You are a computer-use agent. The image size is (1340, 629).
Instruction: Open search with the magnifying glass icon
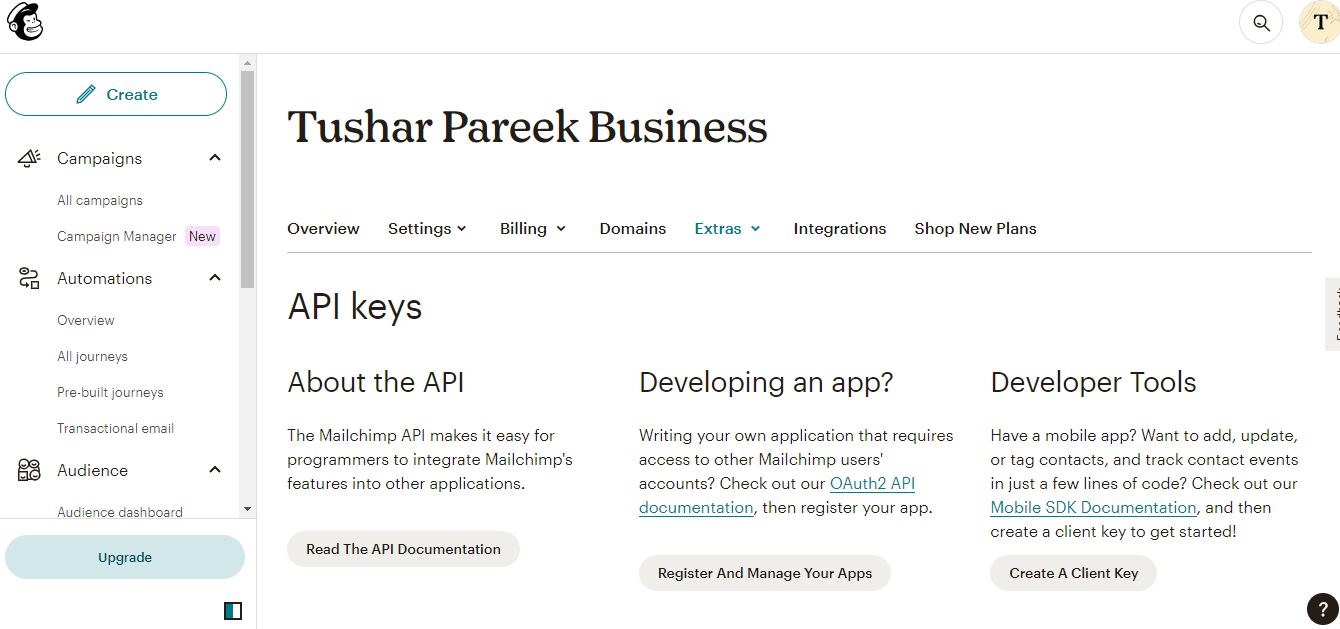point(1261,22)
